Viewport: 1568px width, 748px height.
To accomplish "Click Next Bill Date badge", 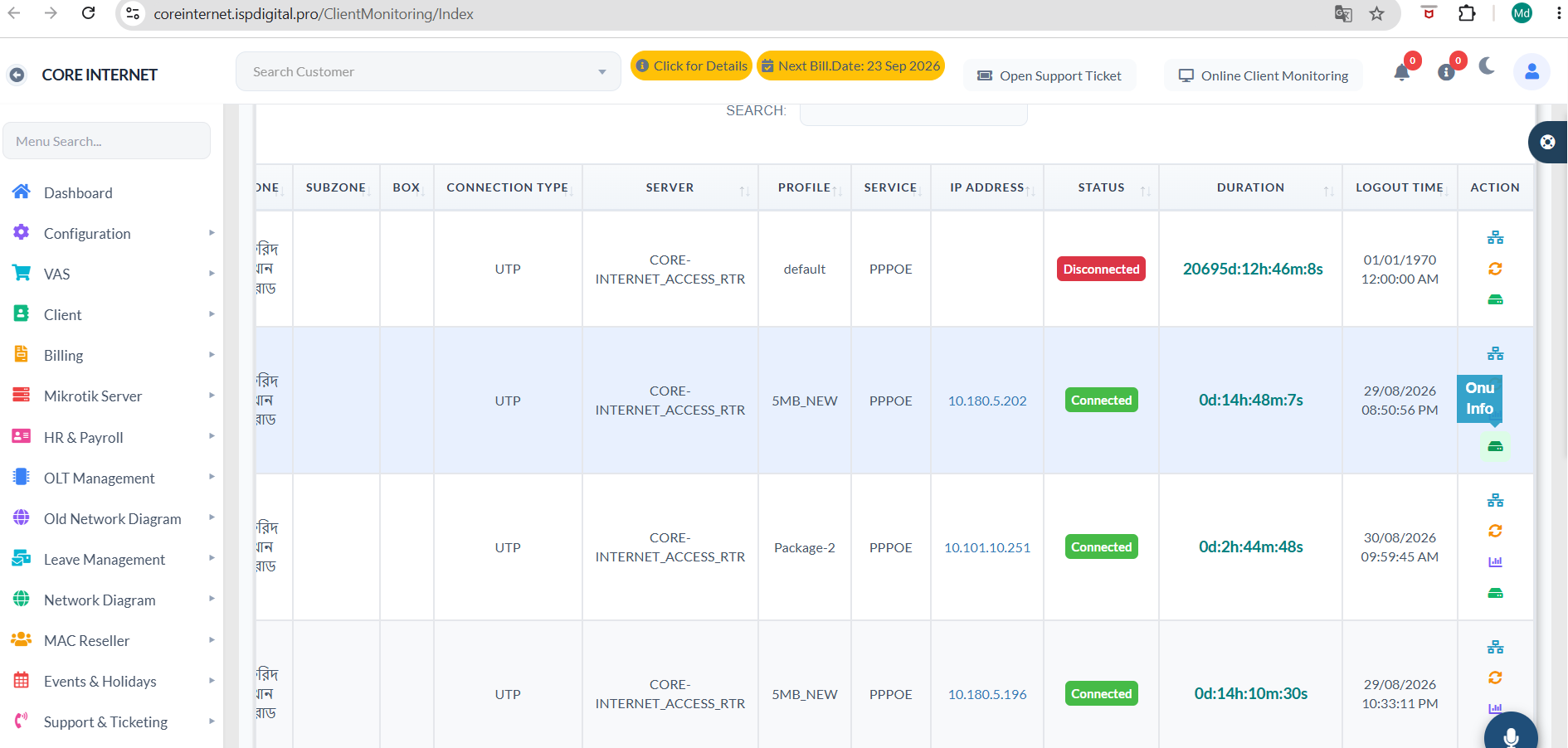I will (x=850, y=66).
